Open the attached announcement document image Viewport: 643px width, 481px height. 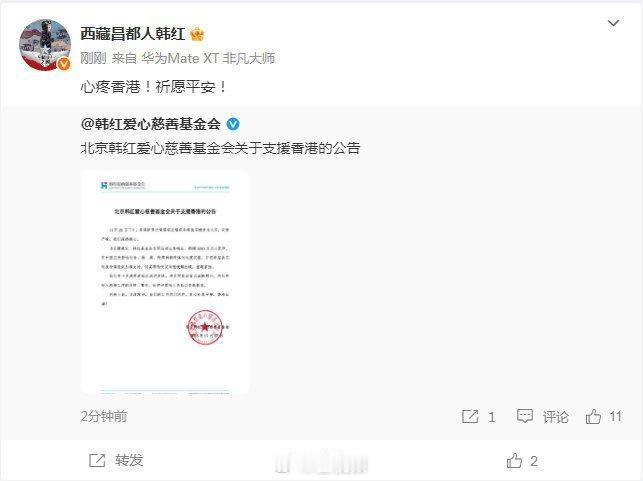click(x=165, y=282)
